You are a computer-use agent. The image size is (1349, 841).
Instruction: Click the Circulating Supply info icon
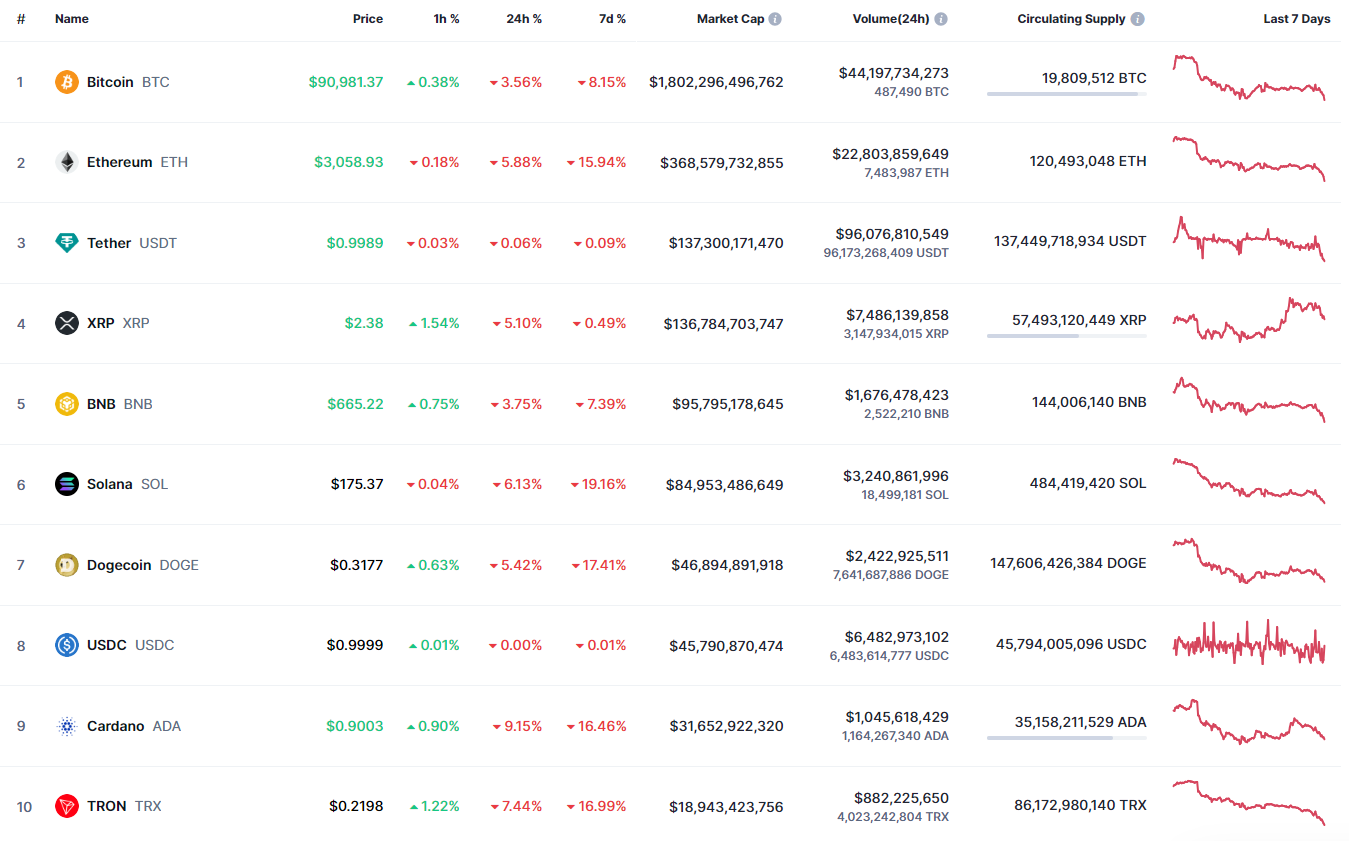pos(1138,19)
